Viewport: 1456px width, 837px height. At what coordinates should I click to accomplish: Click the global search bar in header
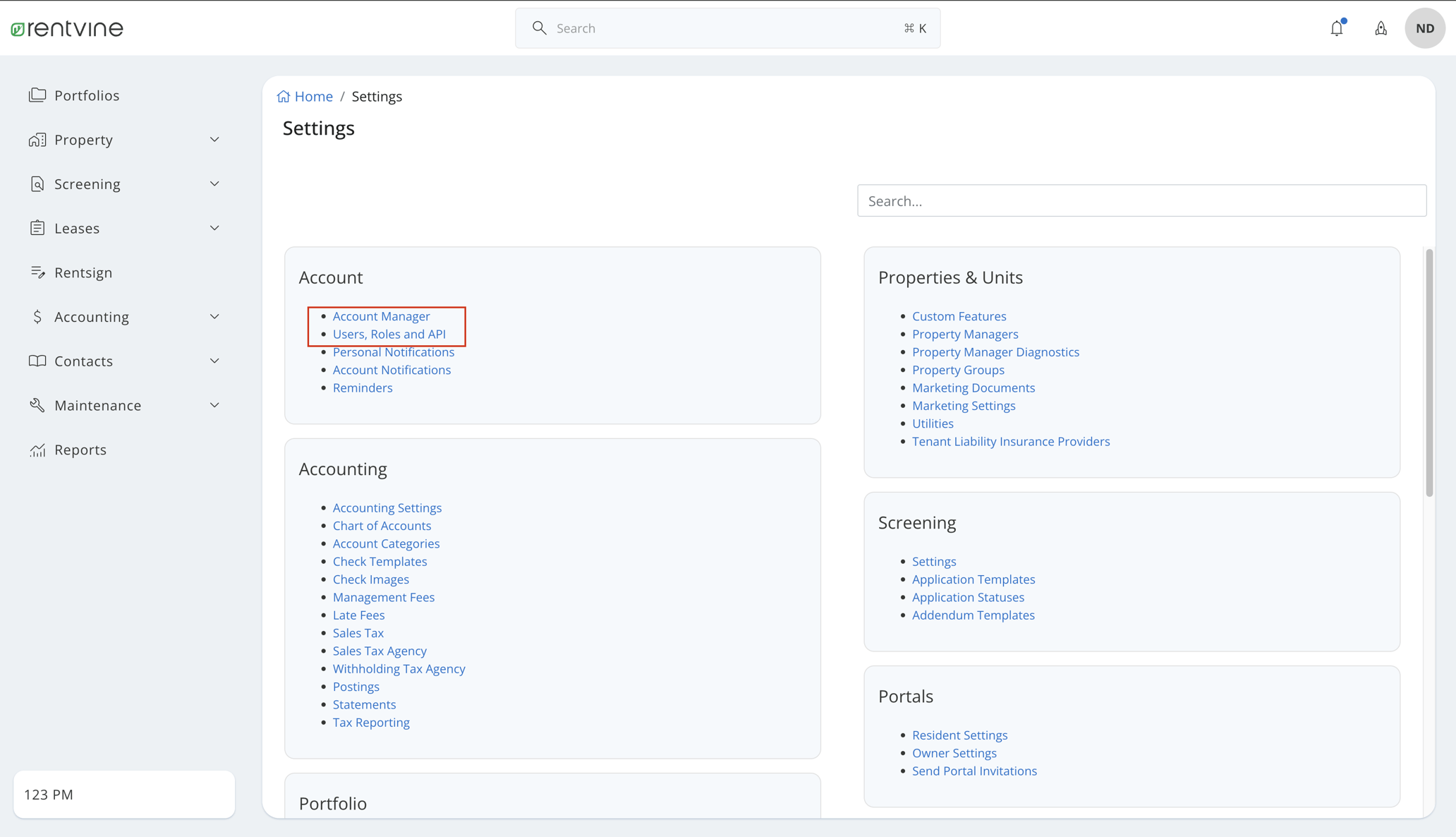coord(727,28)
